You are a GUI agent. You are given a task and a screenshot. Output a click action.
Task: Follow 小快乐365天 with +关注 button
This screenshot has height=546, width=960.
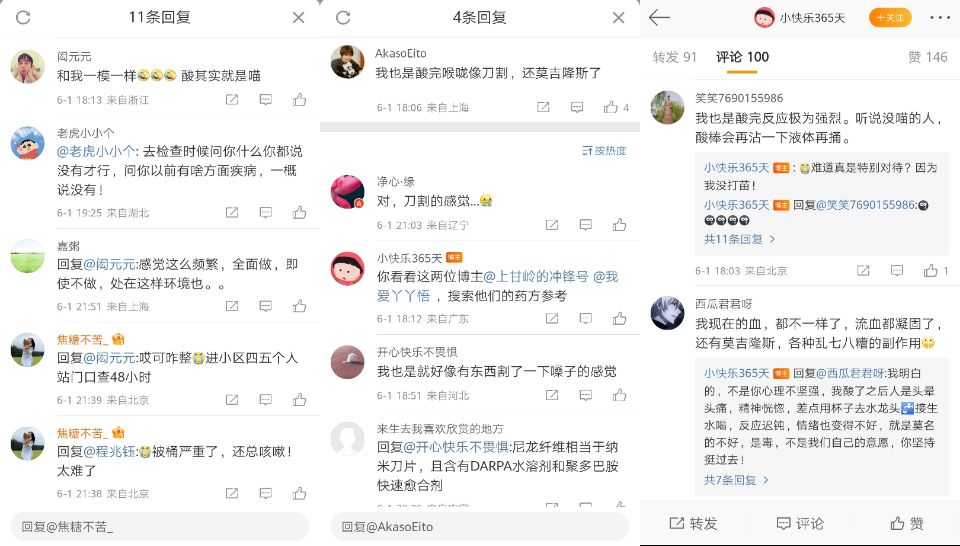(890, 18)
